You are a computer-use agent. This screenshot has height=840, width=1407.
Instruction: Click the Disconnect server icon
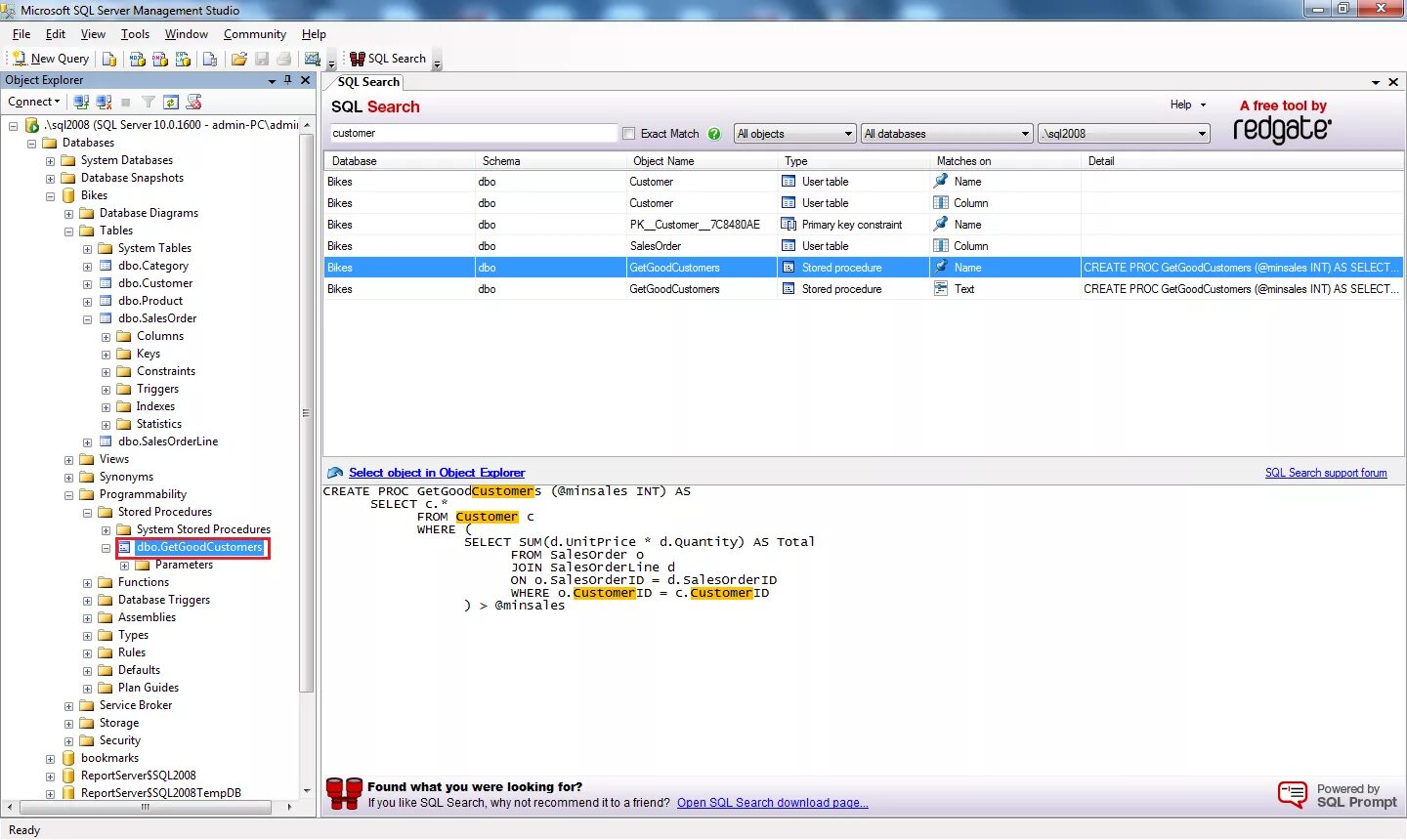[104, 102]
